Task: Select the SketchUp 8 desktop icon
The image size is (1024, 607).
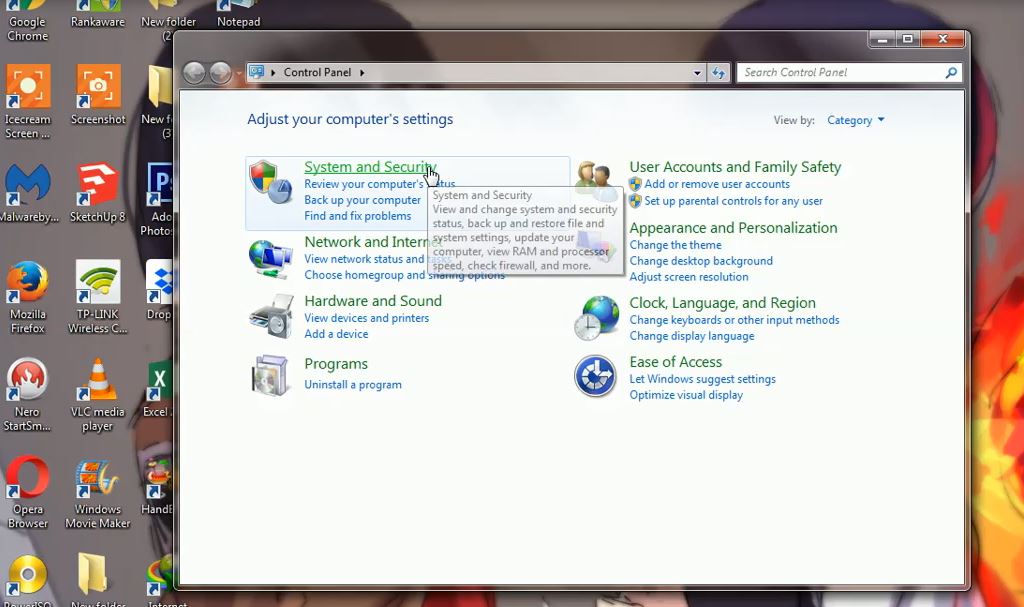Action: click(x=98, y=193)
